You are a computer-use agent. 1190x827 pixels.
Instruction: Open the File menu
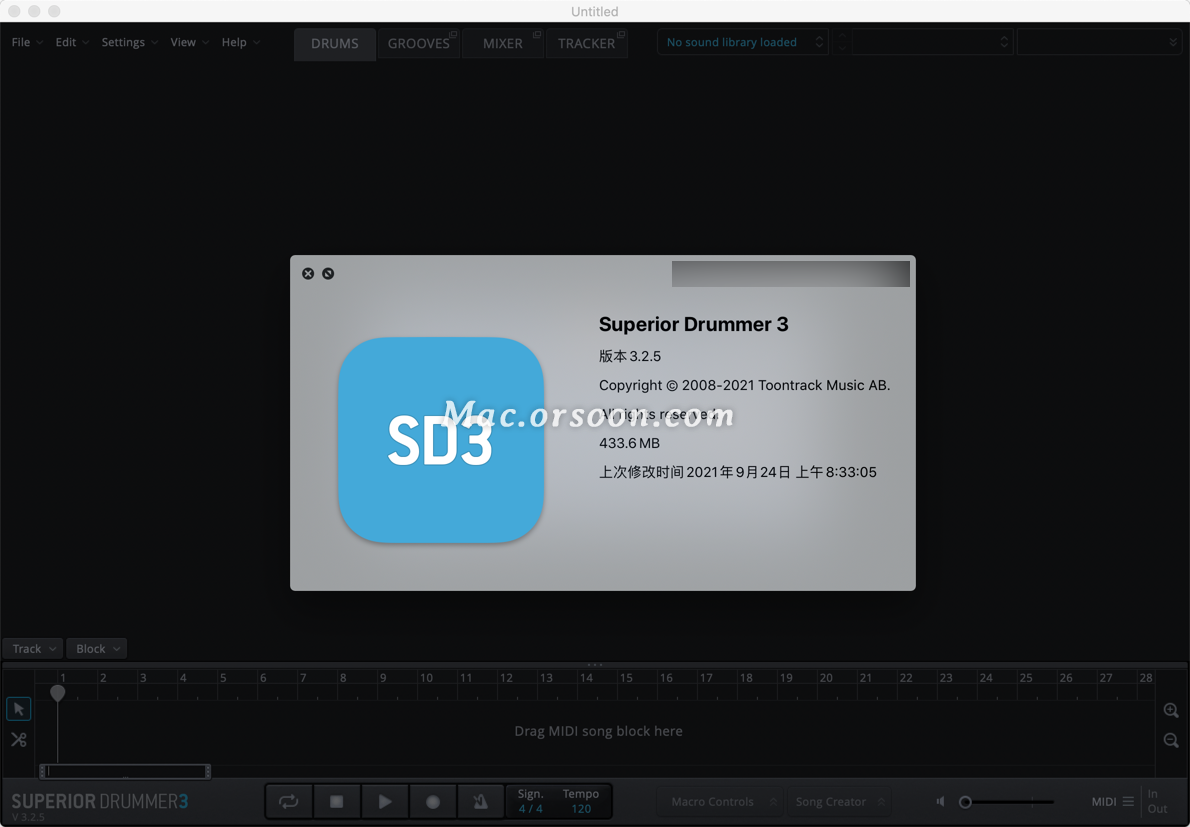(27, 42)
